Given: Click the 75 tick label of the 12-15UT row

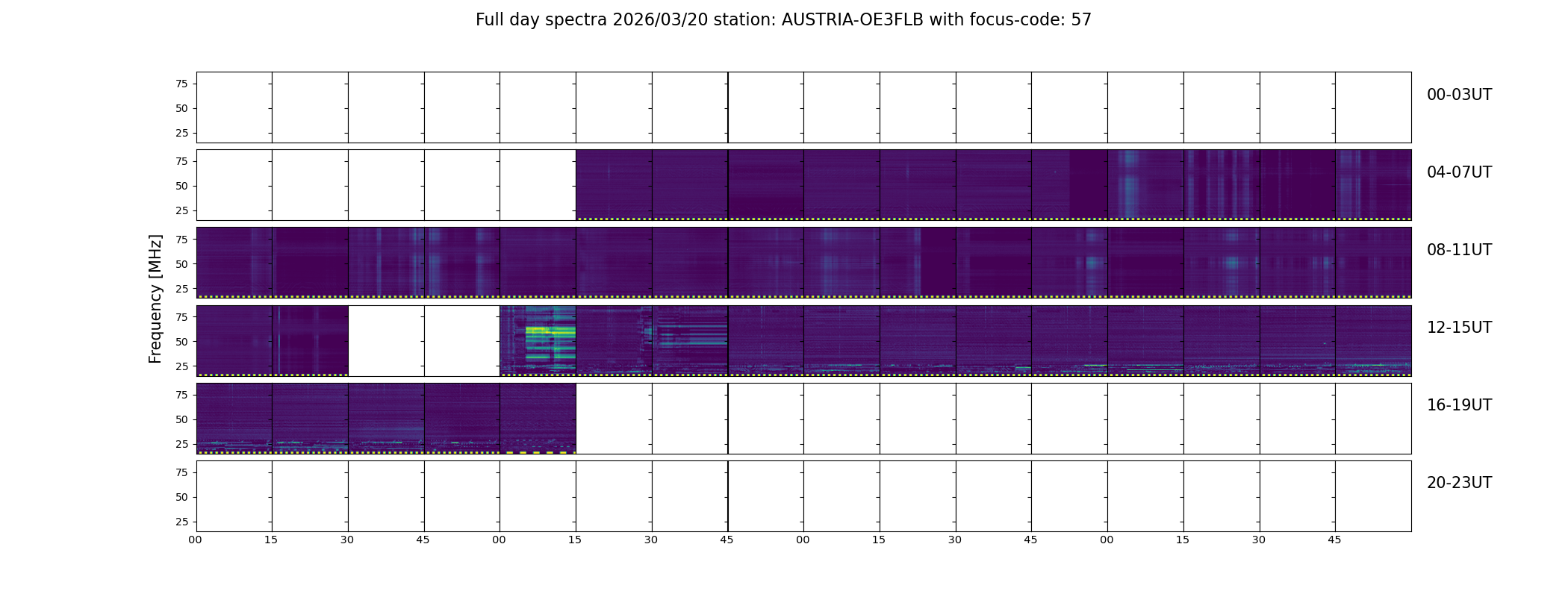Looking at the screenshot, I should [181, 316].
